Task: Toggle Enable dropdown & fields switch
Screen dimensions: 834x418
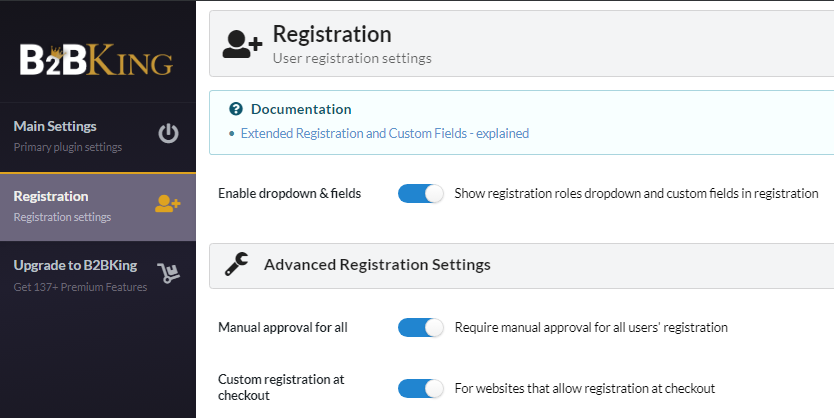Action: pyautogui.click(x=420, y=194)
